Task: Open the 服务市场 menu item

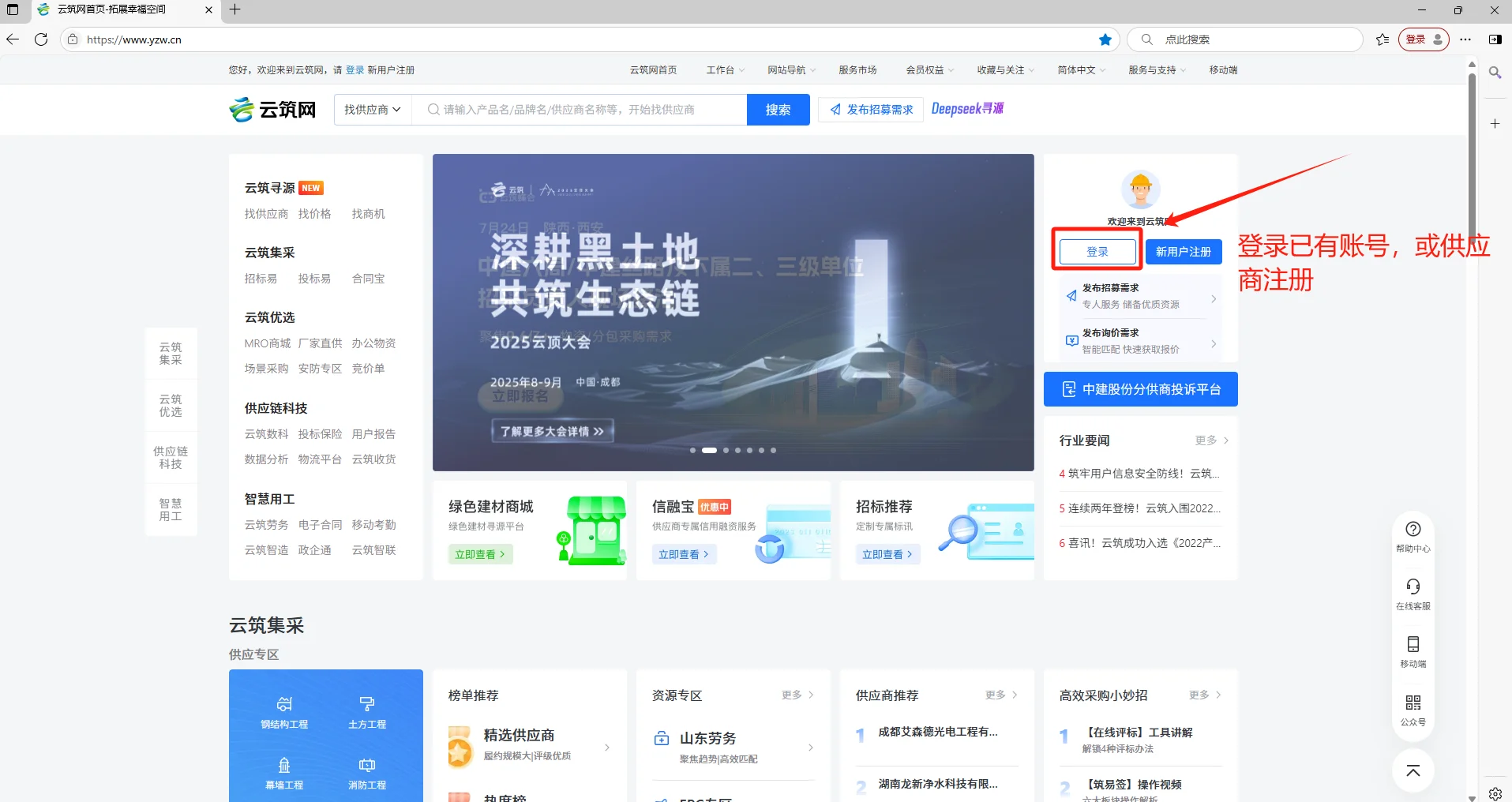Action: (857, 69)
